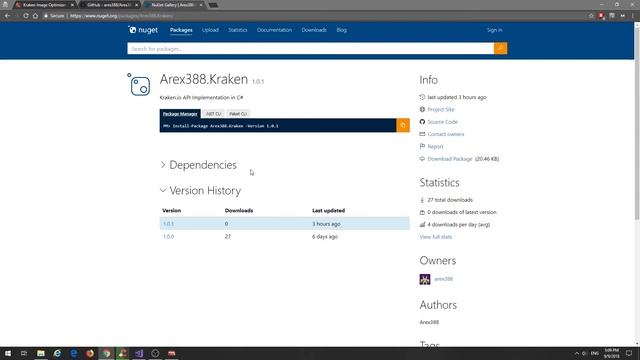The image size is (640, 360).
Task: Click the globe icon next to Project Site
Action: click(422, 109)
